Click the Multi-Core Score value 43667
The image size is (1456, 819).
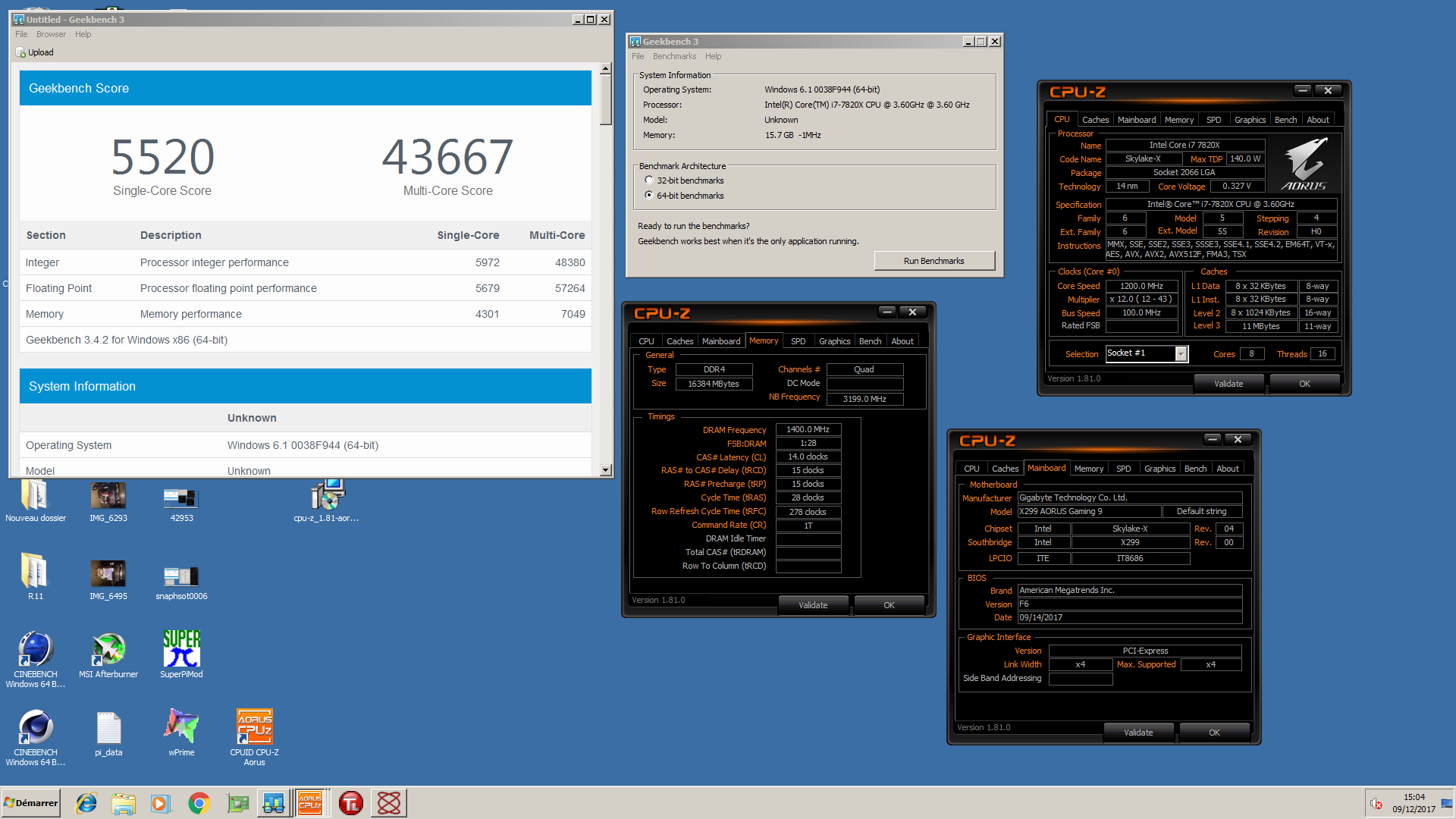447,156
